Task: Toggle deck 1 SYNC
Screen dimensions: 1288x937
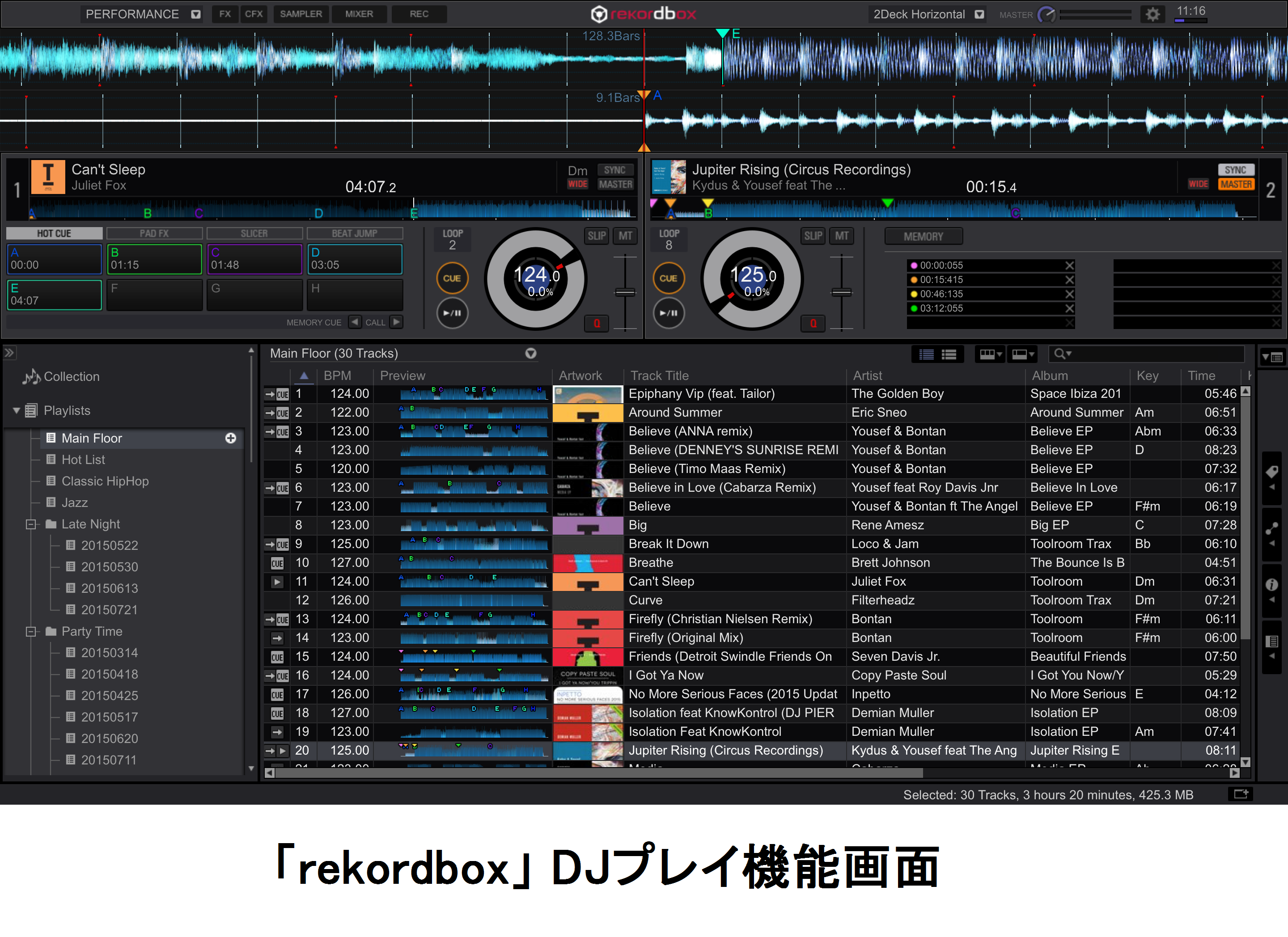Action: (615, 170)
